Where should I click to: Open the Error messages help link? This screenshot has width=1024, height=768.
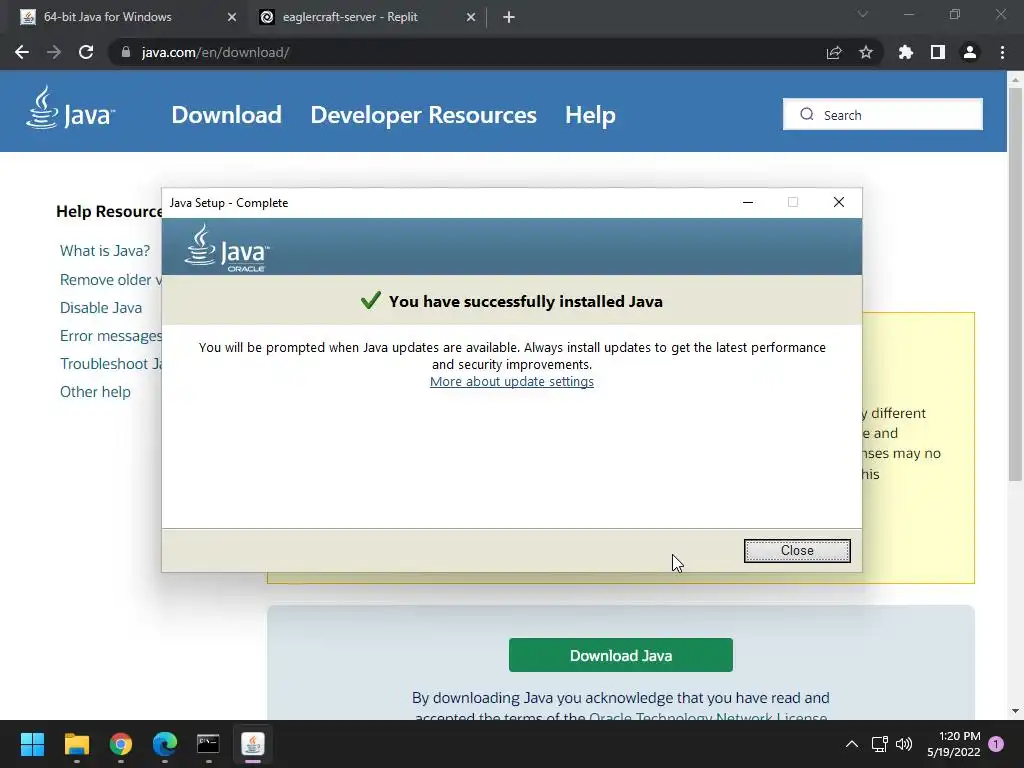111,336
